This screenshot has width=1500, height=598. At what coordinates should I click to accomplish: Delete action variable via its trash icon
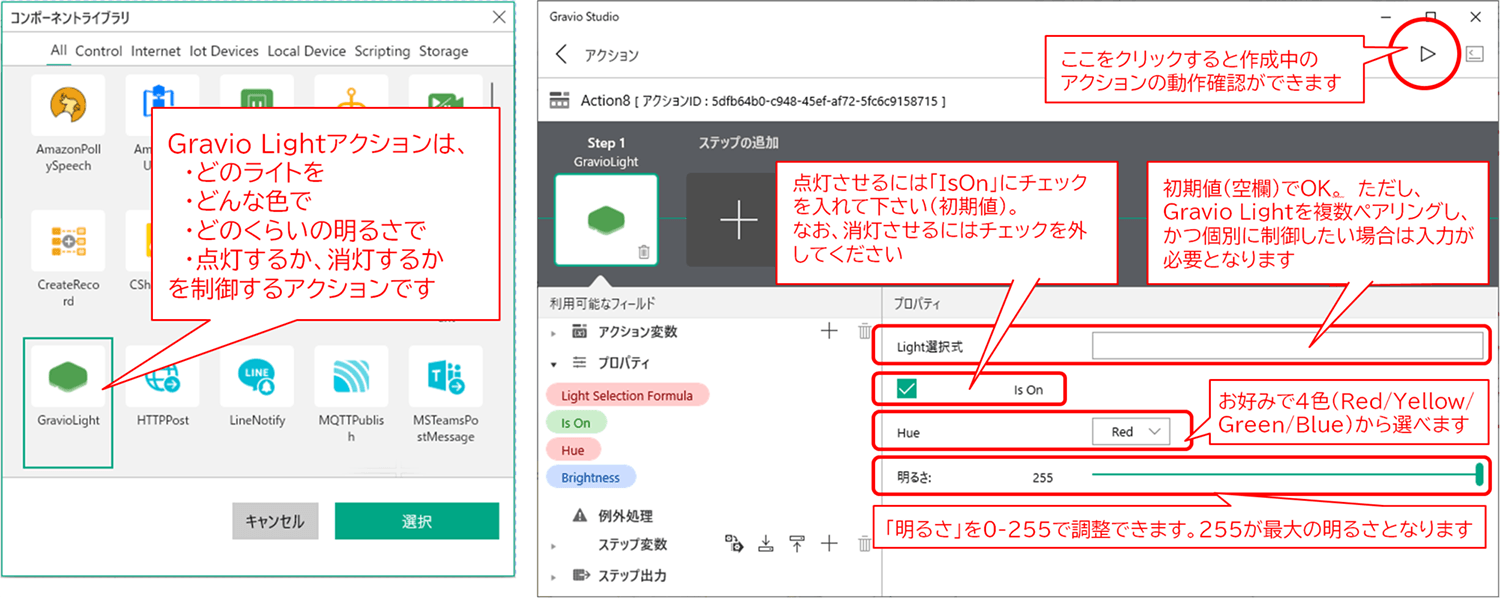865,331
